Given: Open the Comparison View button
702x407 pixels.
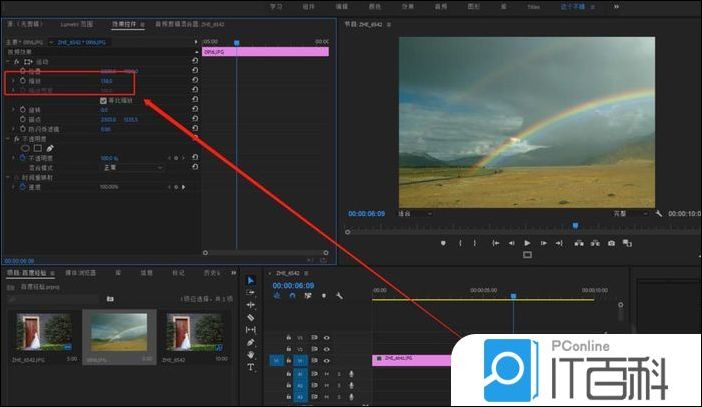Looking at the screenshot, I should 627,243.
